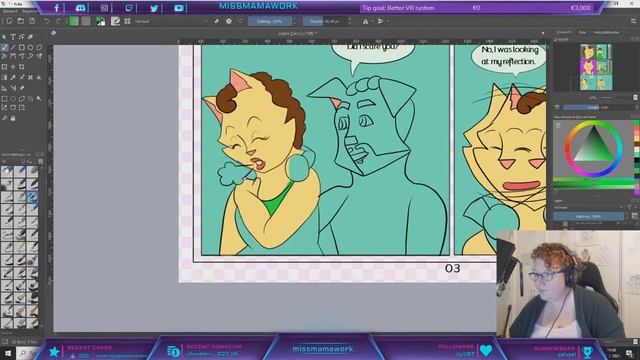Select the Elliptical Selection tool

pos(13,99)
